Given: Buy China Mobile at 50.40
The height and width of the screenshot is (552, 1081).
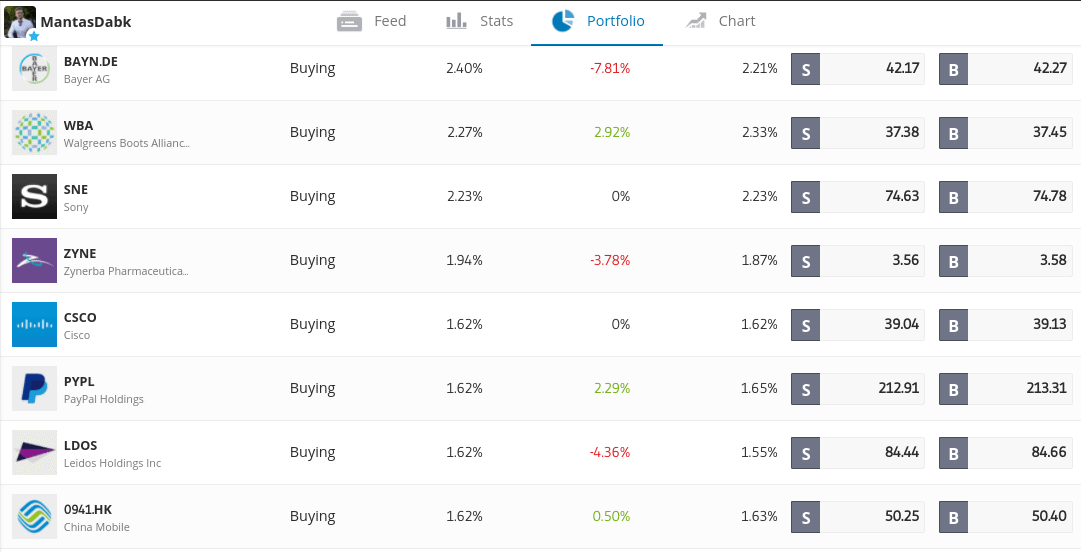Looking at the screenshot, I should click(x=1006, y=517).
